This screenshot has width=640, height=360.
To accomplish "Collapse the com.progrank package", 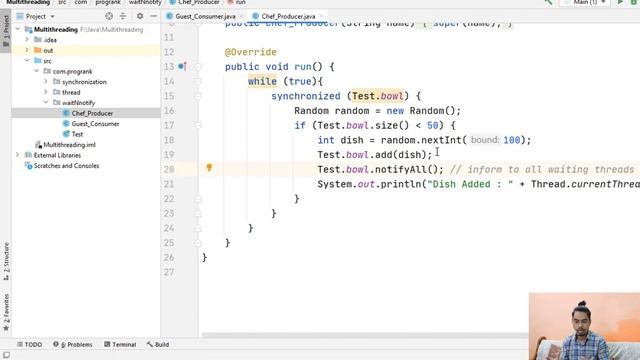I will click(37, 71).
